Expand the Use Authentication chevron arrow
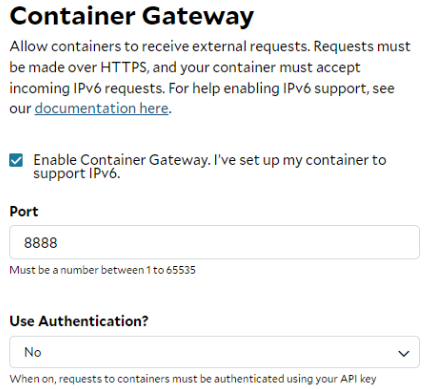 pyautogui.click(x=404, y=353)
